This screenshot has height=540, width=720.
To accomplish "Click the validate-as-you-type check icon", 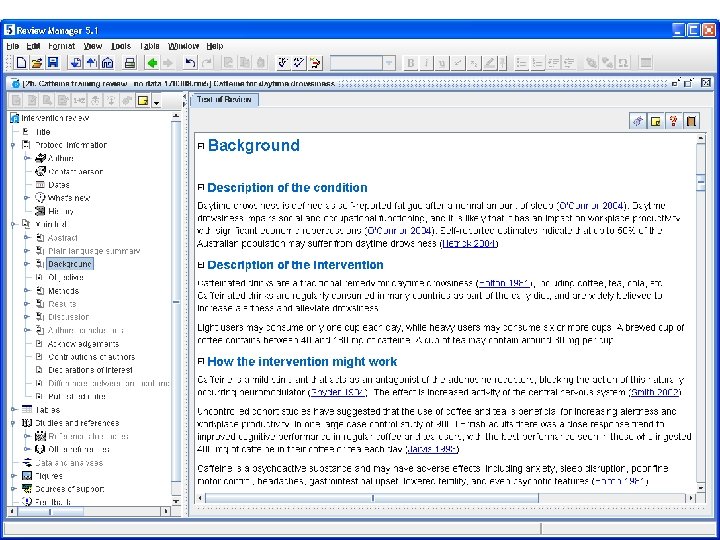I will [299, 63].
